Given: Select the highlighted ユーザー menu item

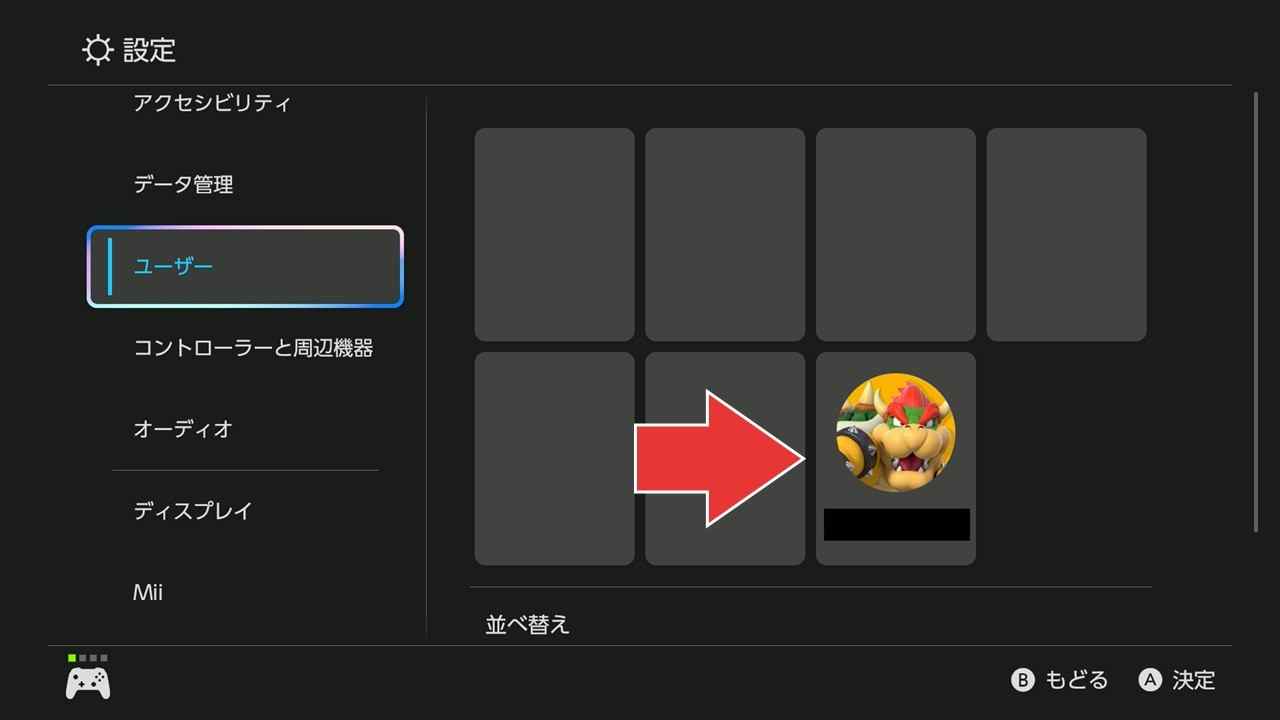Looking at the screenshot, I should pos(245,266).
